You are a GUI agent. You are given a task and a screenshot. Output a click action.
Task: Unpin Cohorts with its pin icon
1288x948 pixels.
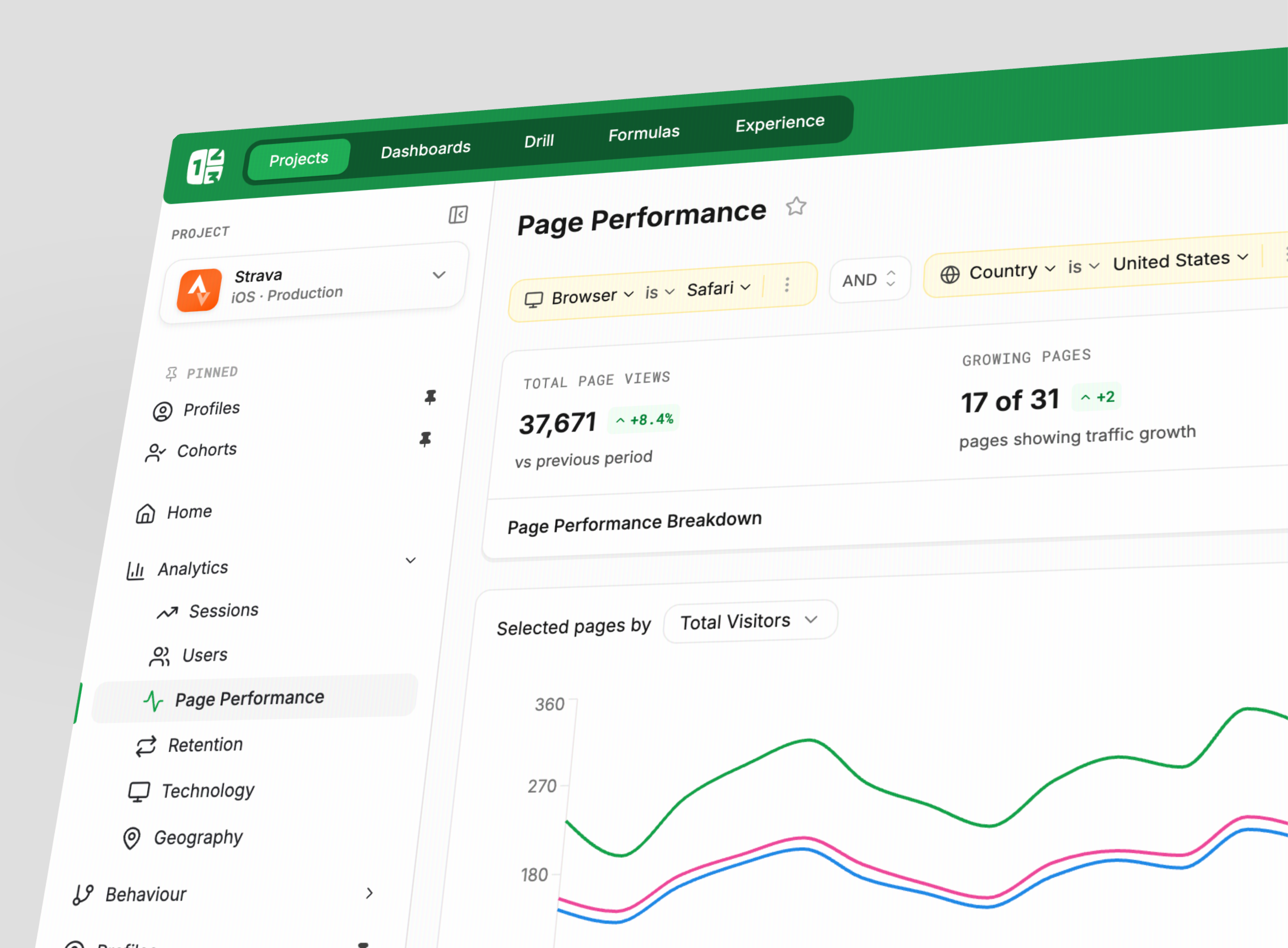click(425, 440)
